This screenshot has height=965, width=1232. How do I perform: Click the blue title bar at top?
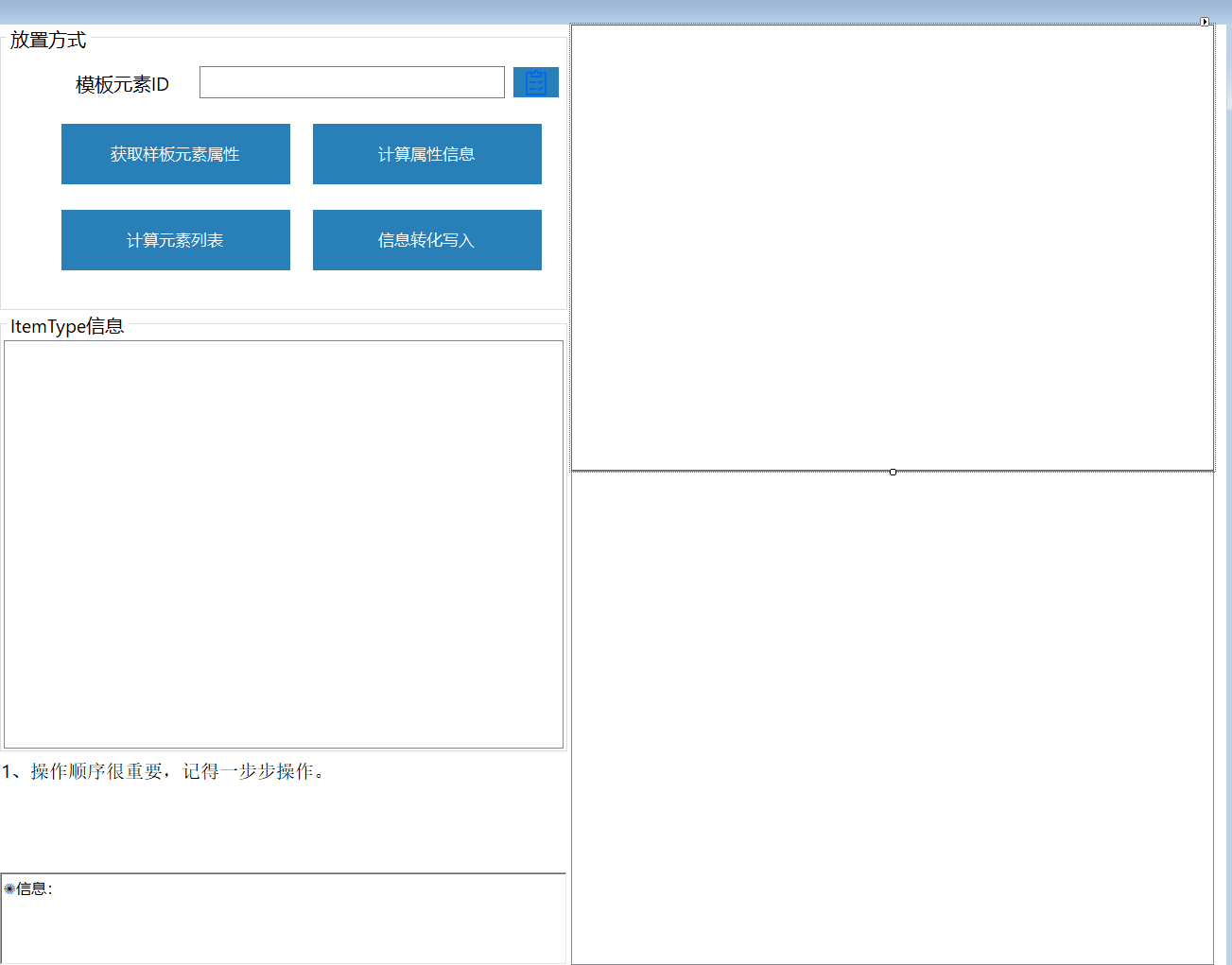point(615,11)
